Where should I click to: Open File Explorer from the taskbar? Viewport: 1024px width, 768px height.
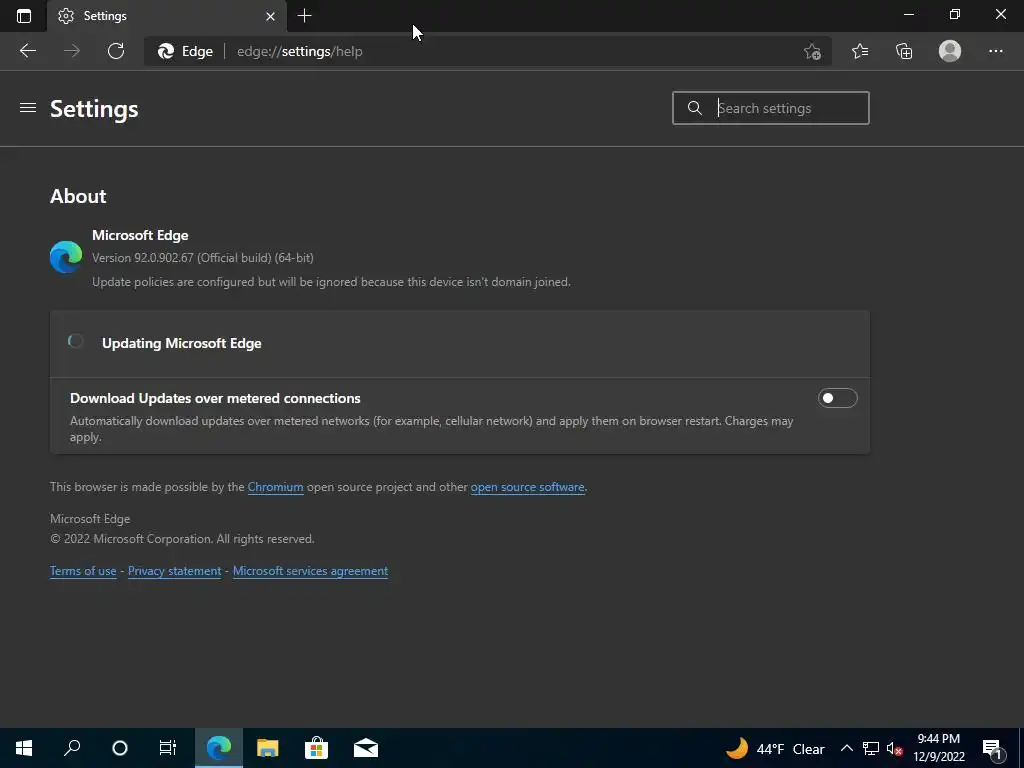point(267,748)
